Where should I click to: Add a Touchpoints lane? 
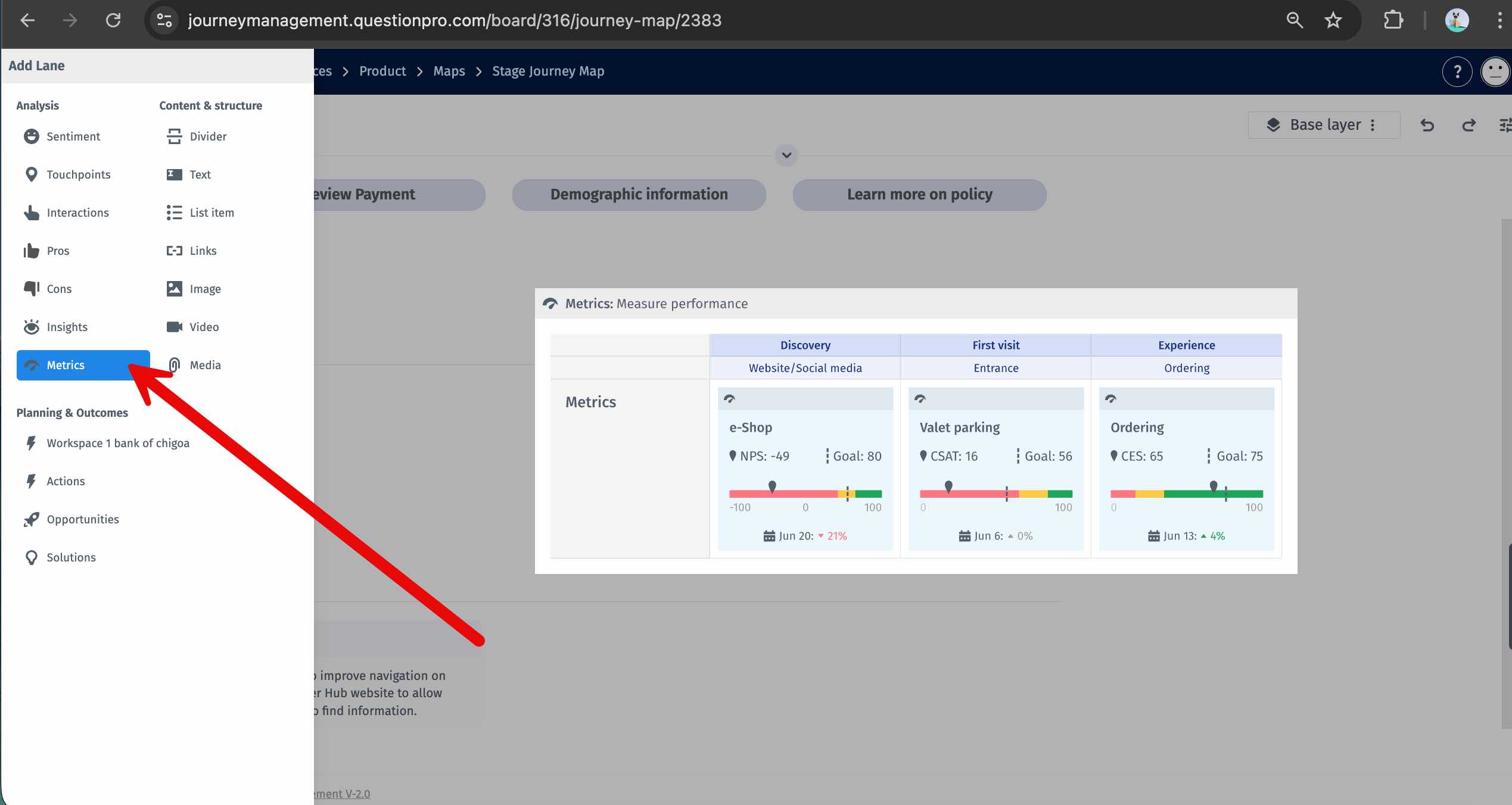[x=78, y=174]
